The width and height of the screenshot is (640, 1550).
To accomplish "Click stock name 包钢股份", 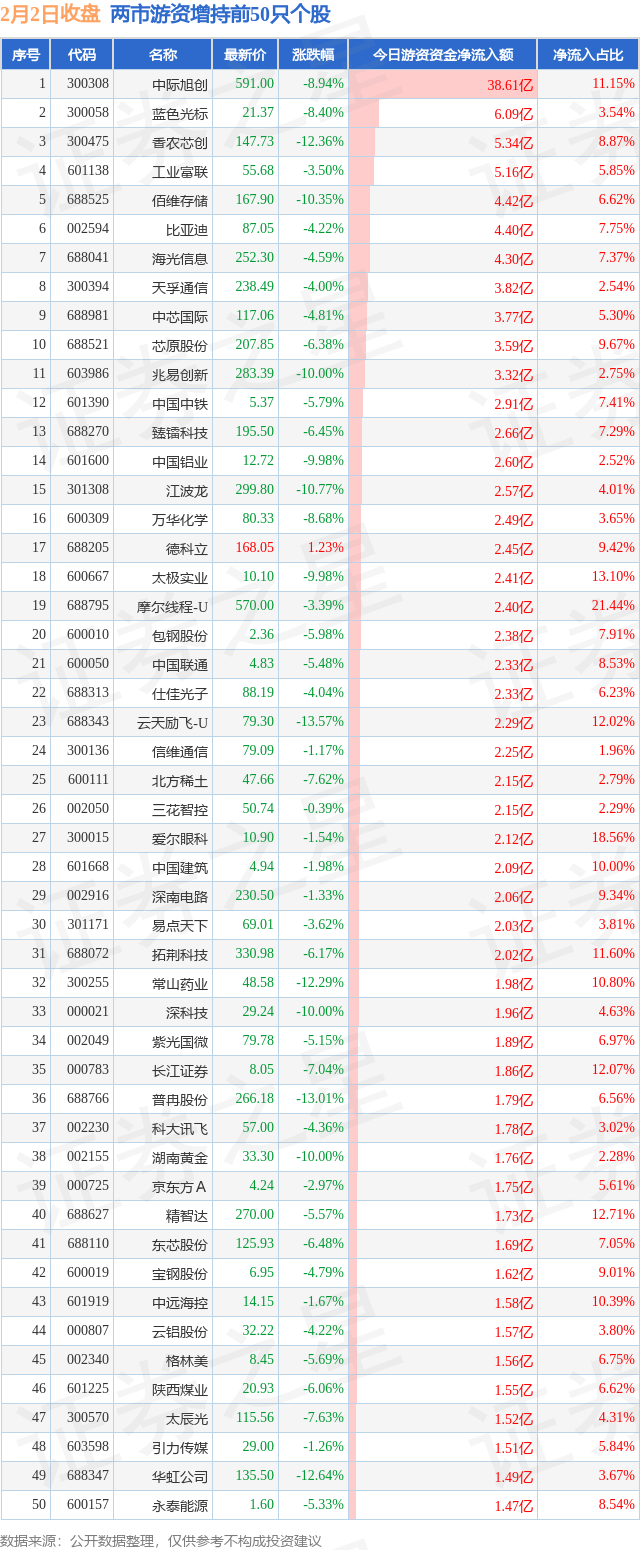I will click(180, 635).
